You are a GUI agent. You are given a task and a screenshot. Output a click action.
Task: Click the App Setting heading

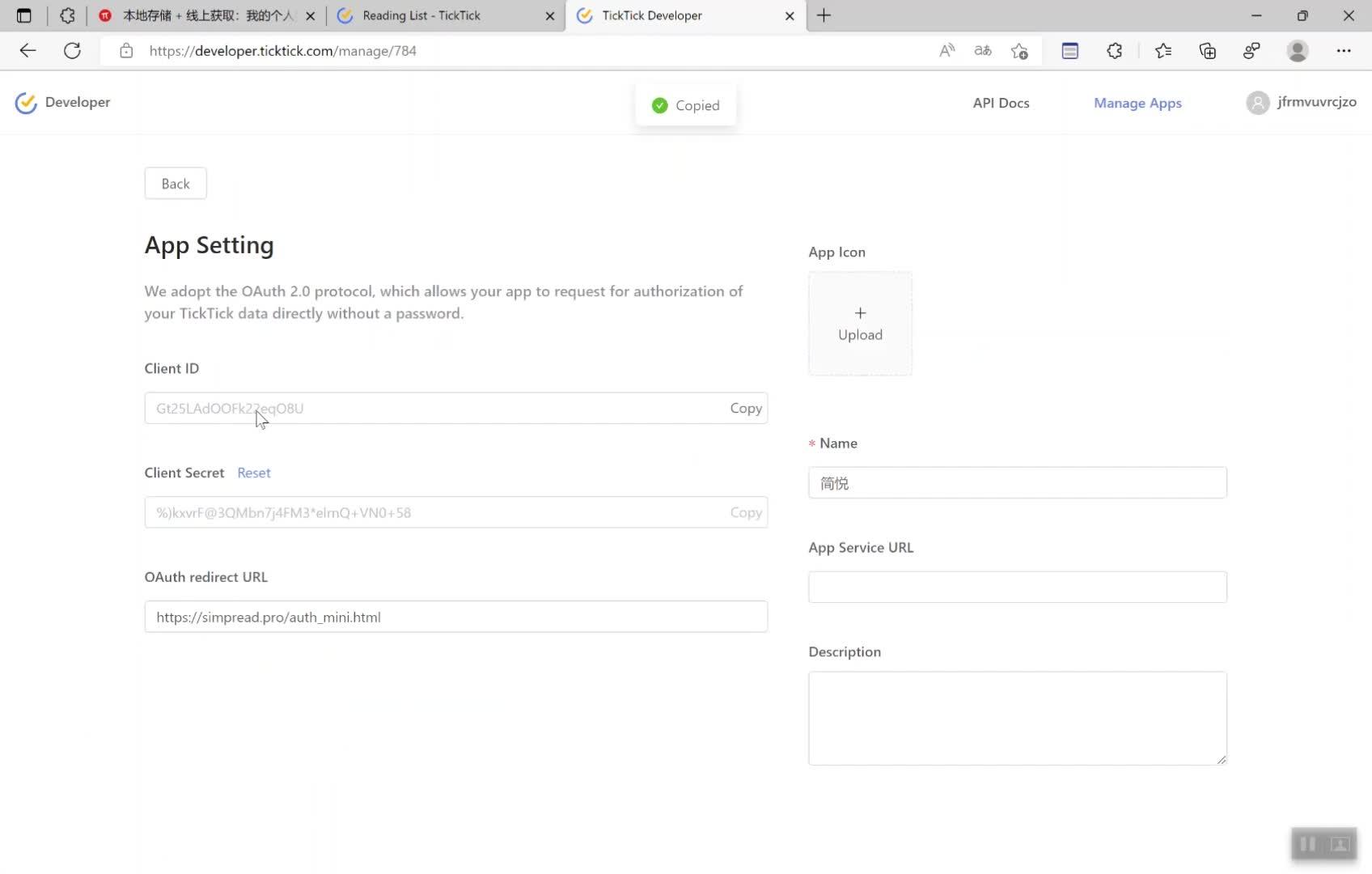point(210,245)
